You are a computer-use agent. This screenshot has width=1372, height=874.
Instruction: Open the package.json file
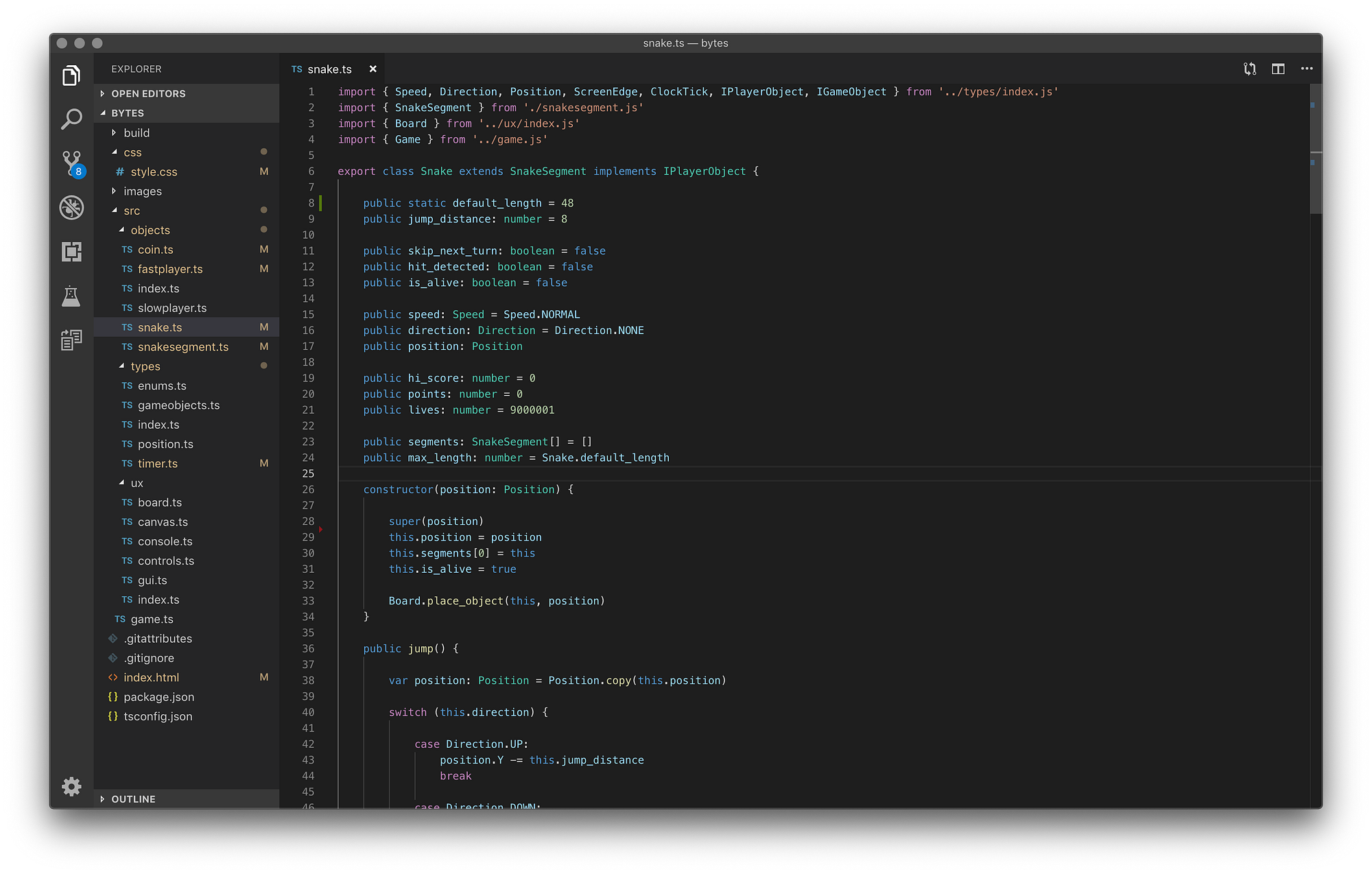click(159, 696)
